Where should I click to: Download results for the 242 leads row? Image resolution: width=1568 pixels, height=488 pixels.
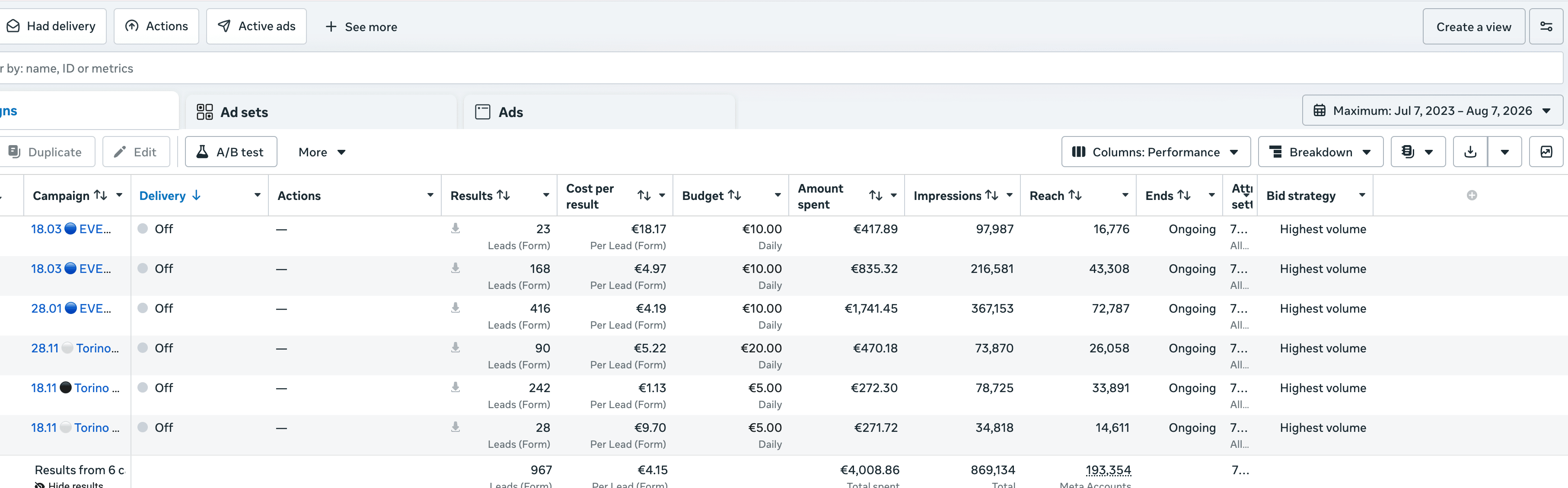[455, 387]
